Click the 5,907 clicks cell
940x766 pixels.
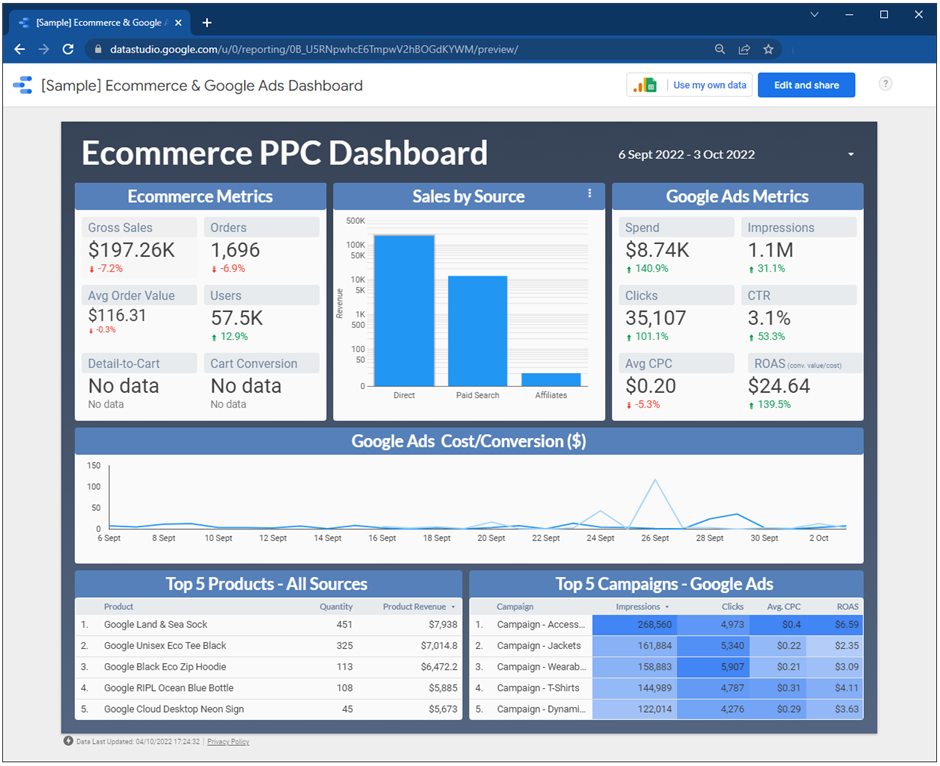tap(713, 667)
